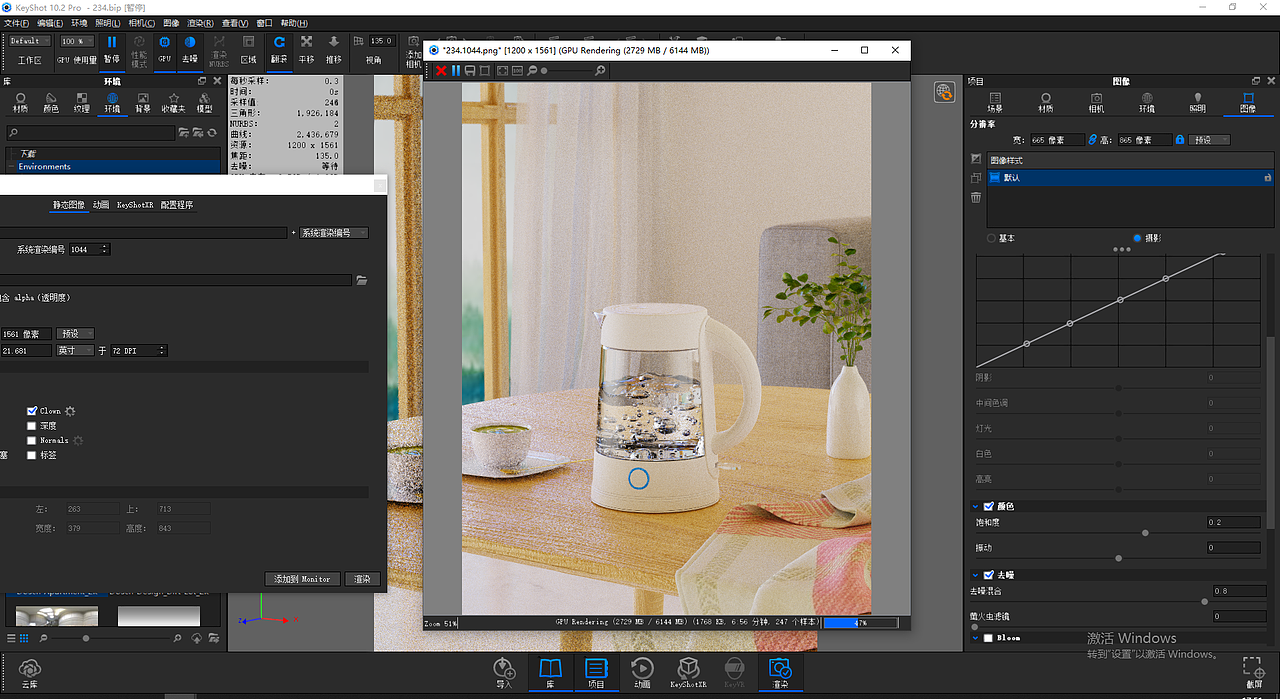The image size is (1280, 699).
Task: Click the duplicate image style icon
Action: [976, 178]
